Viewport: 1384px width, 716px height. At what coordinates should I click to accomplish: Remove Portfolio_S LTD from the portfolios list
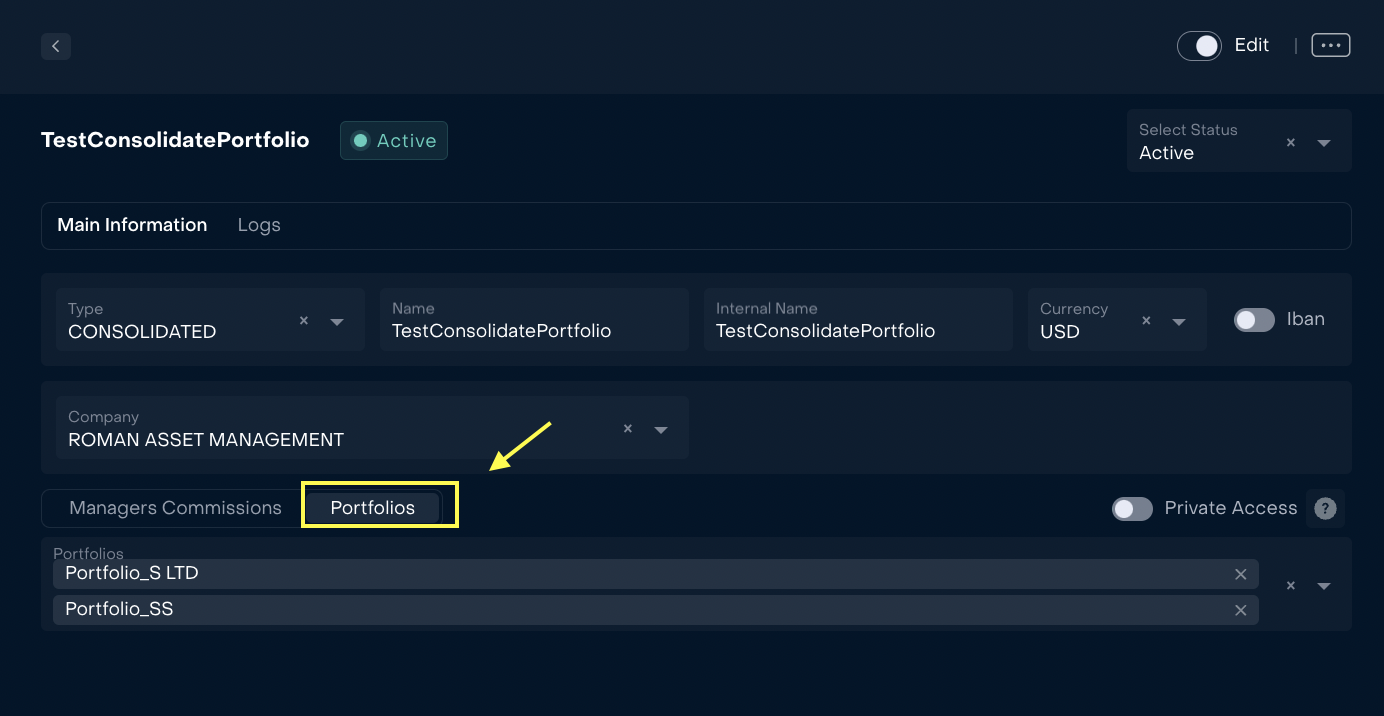[x=1240, y=574]
